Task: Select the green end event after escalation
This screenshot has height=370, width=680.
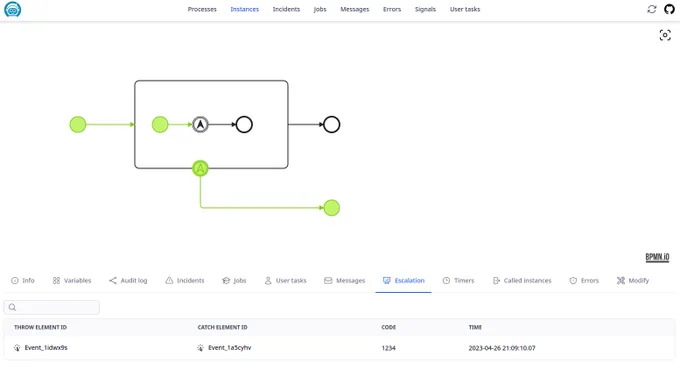Action: (x=332, y=208)
